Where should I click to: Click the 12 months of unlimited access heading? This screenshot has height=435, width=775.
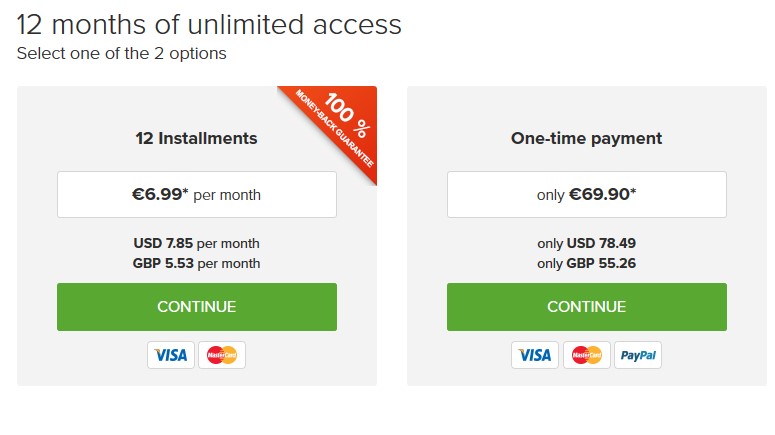pyautogui.click(x=209, y=25)
